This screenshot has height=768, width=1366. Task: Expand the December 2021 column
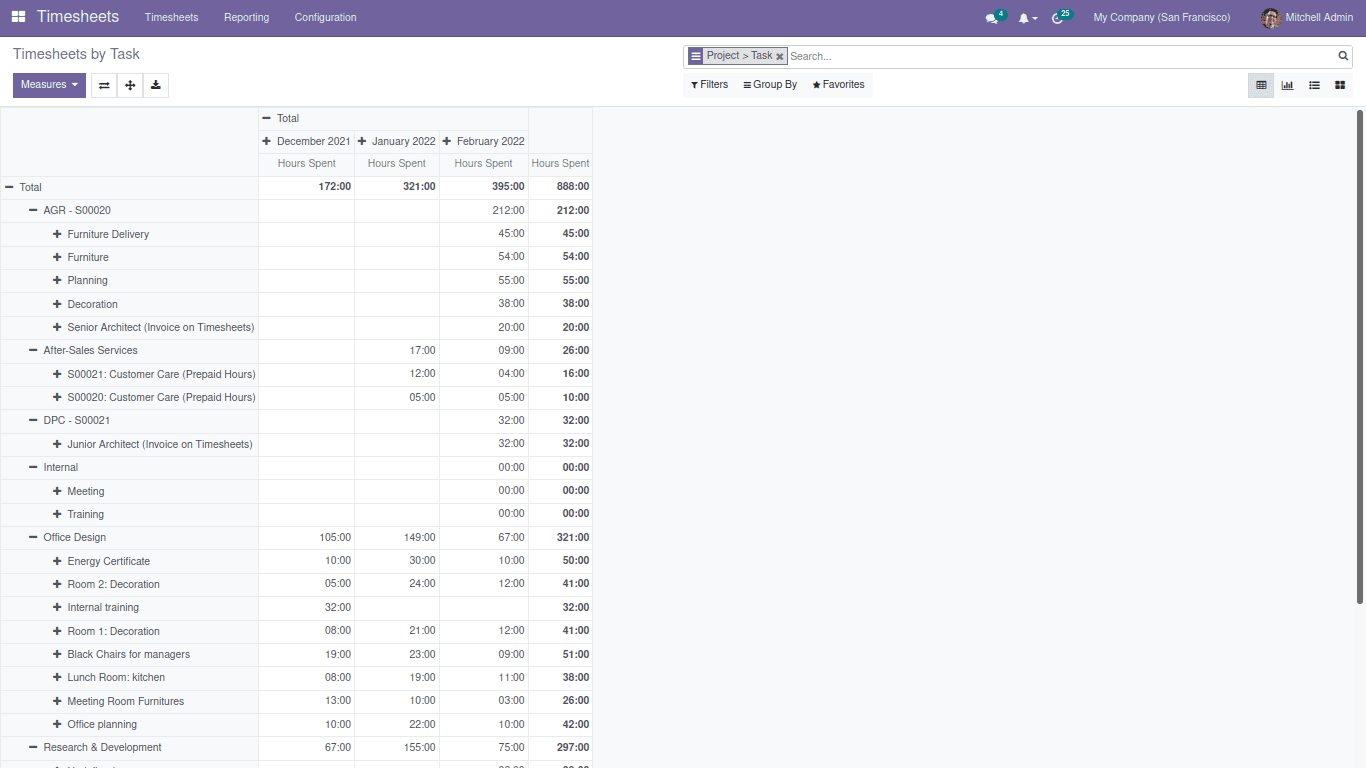coord(306,141)
